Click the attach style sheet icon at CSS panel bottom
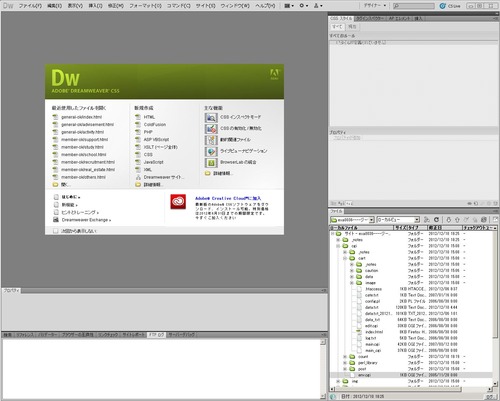Viewport: 500px width, 401px height. 469,203
